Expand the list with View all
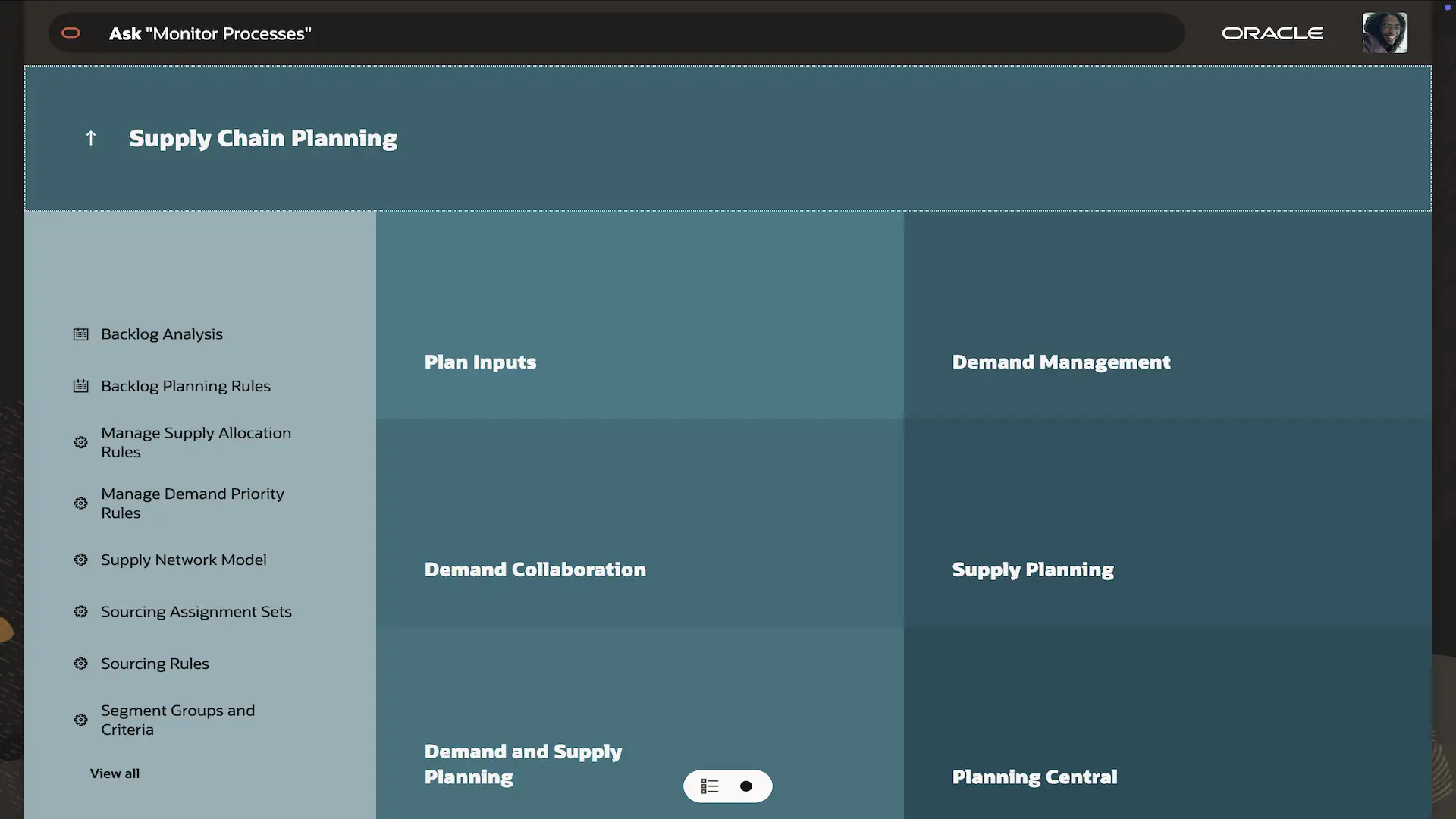Viewport: 1456px width, 819px height. point(115,773)
